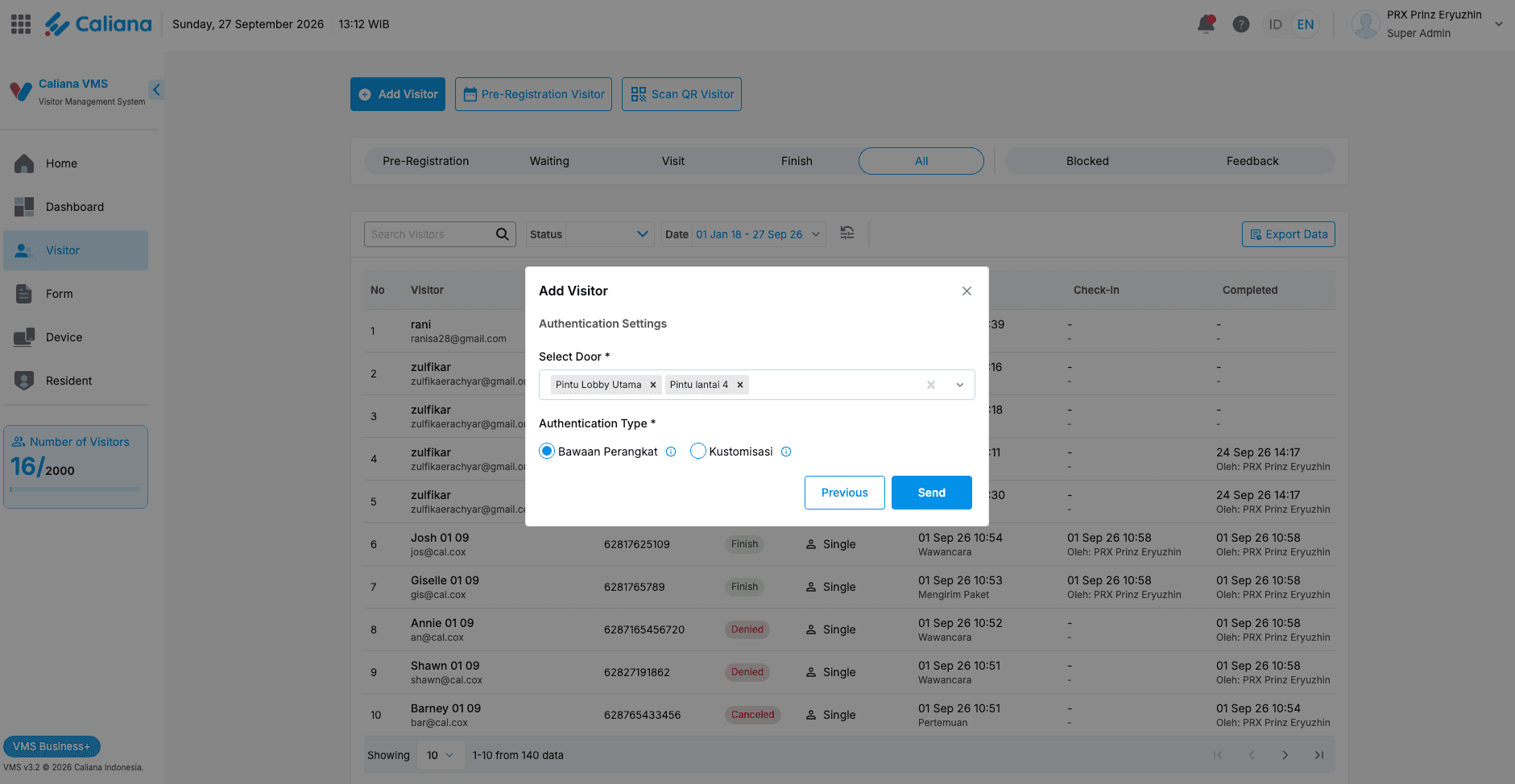Viewport: 1515px width, 784px height.
Task: Expand the user account menu chevron
Action: tap(1498, 24)
